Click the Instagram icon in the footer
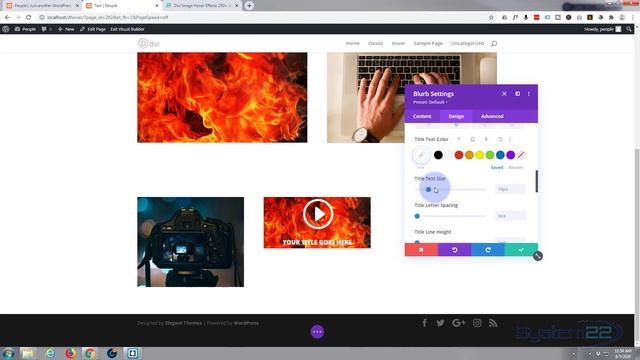Viewport: 640px width, 360px height. click(477, 323)
